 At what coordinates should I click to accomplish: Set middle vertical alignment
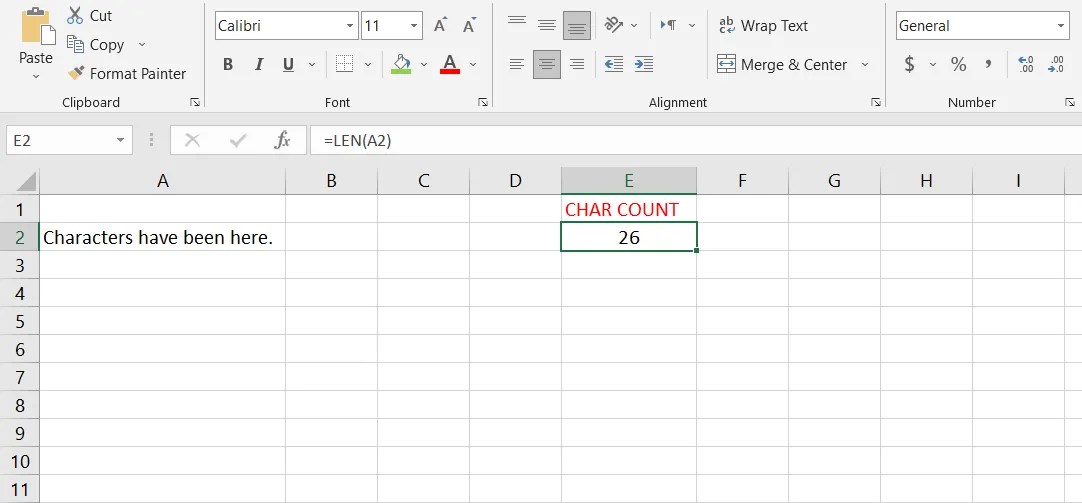click(x=547, y=26)
